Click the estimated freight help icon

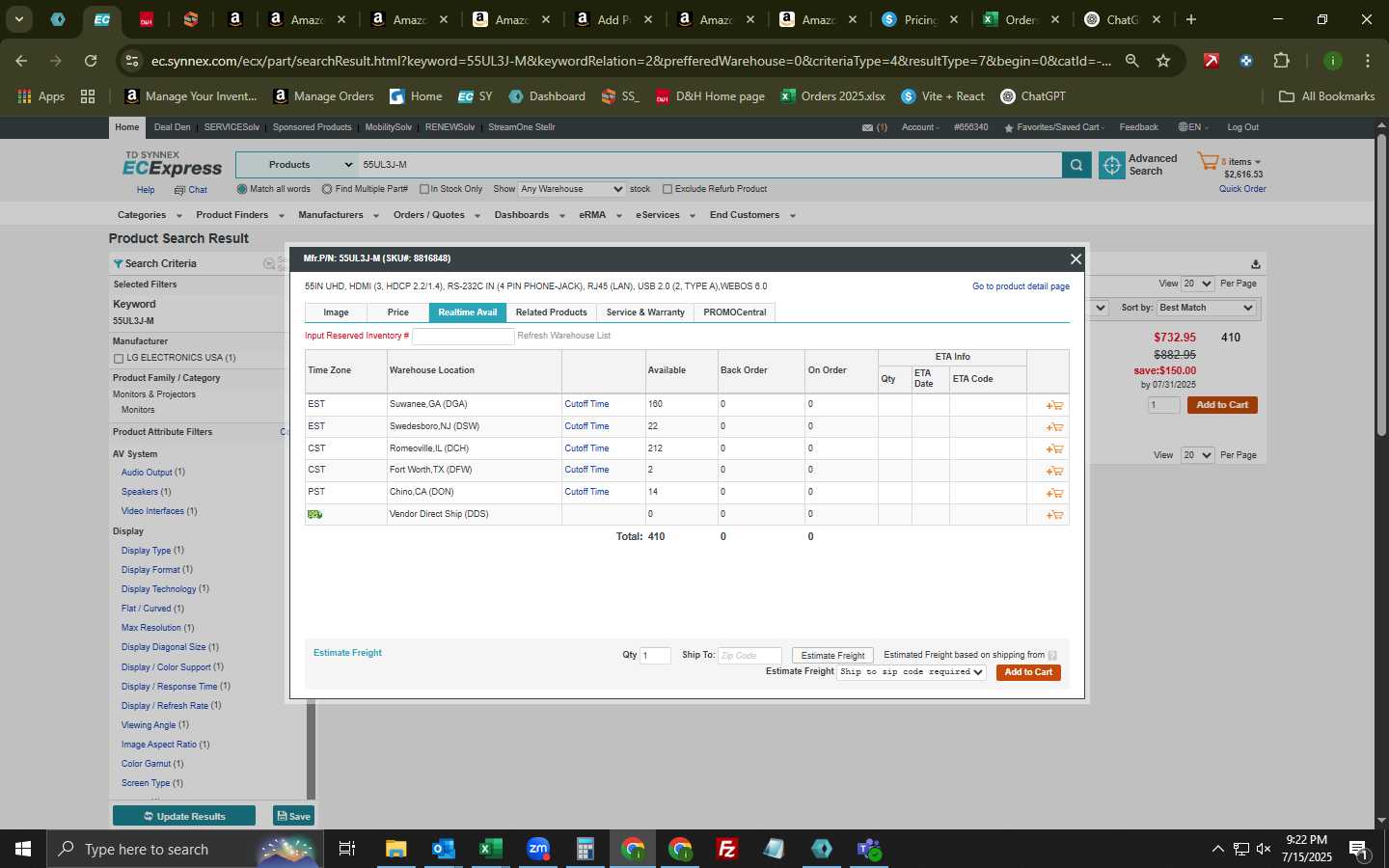[x=1052, y=656]
